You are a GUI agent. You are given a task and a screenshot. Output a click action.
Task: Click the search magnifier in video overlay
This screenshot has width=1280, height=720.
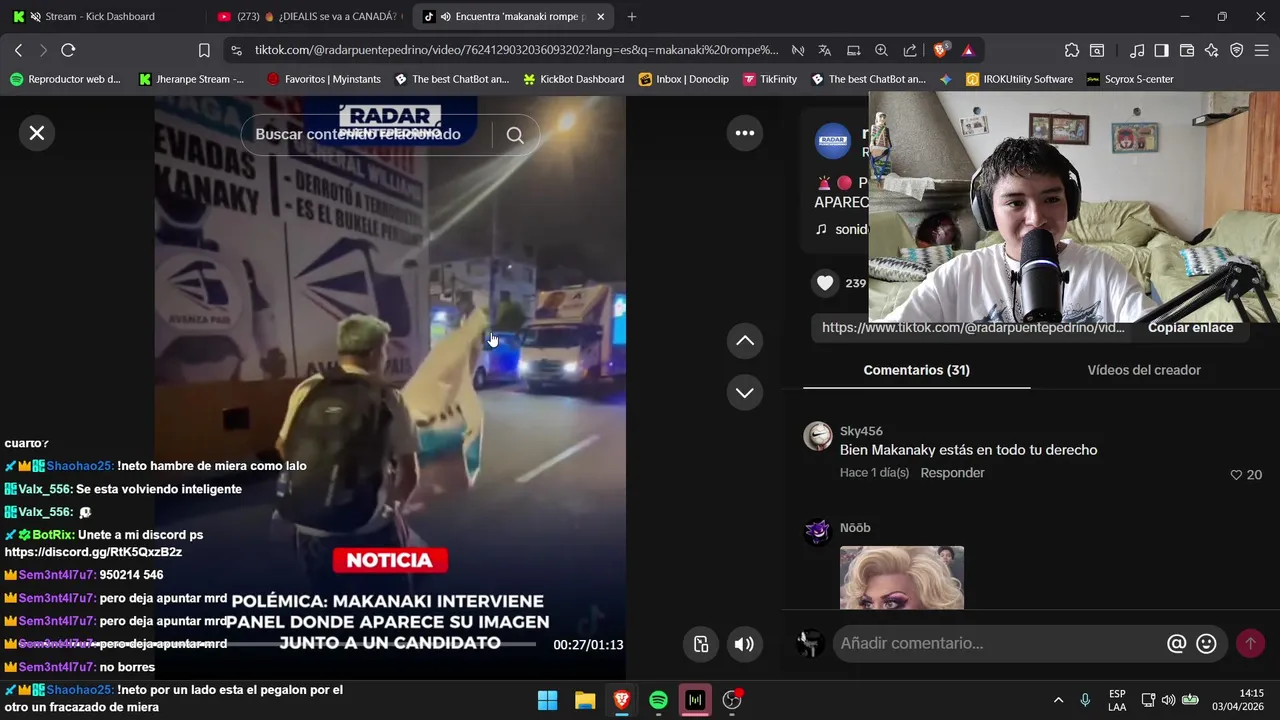(x=515, y=135)
